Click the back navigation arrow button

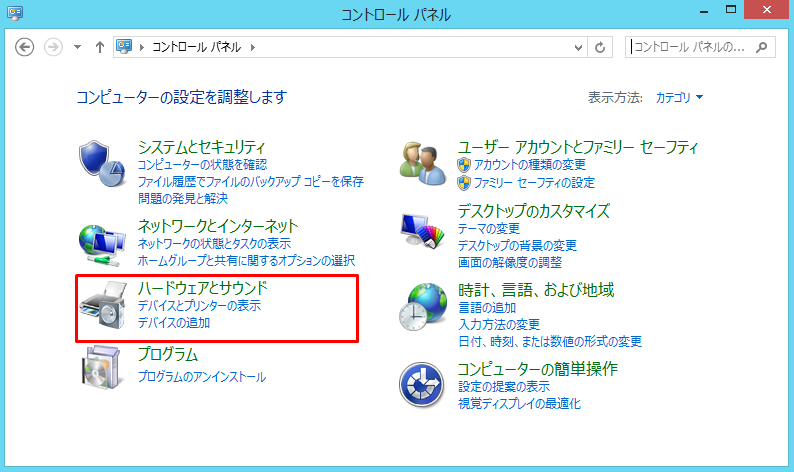[26, 47]
